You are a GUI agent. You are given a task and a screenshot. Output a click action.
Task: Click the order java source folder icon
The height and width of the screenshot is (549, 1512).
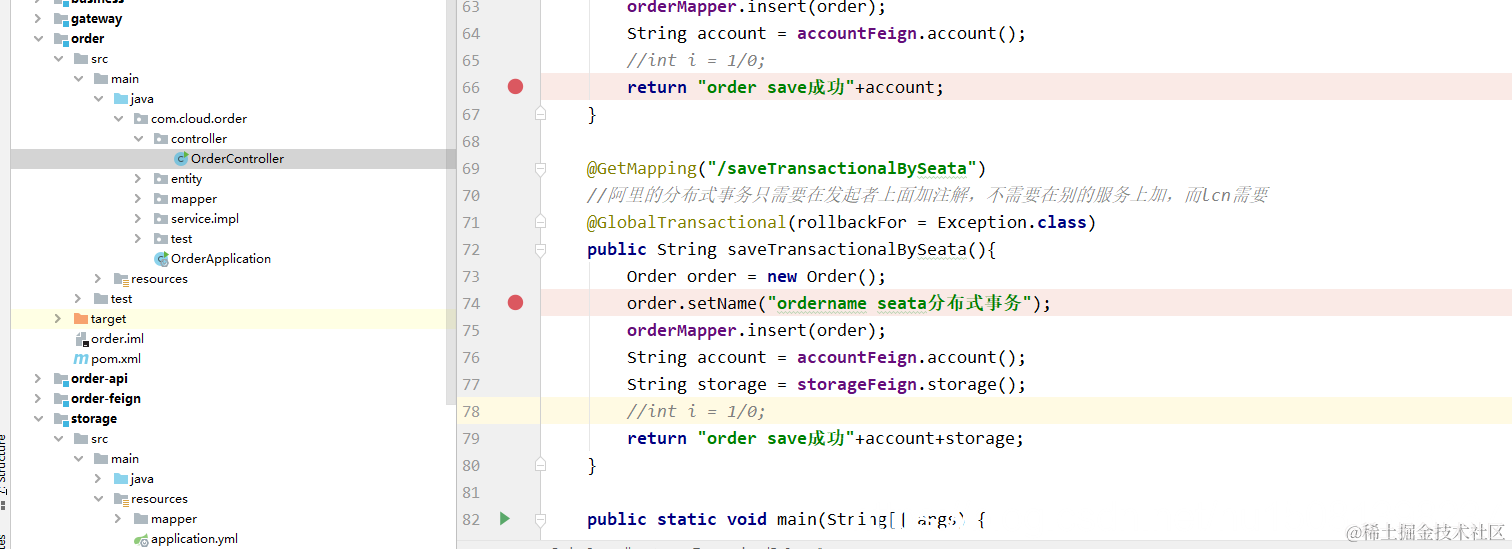pos(121,98)
